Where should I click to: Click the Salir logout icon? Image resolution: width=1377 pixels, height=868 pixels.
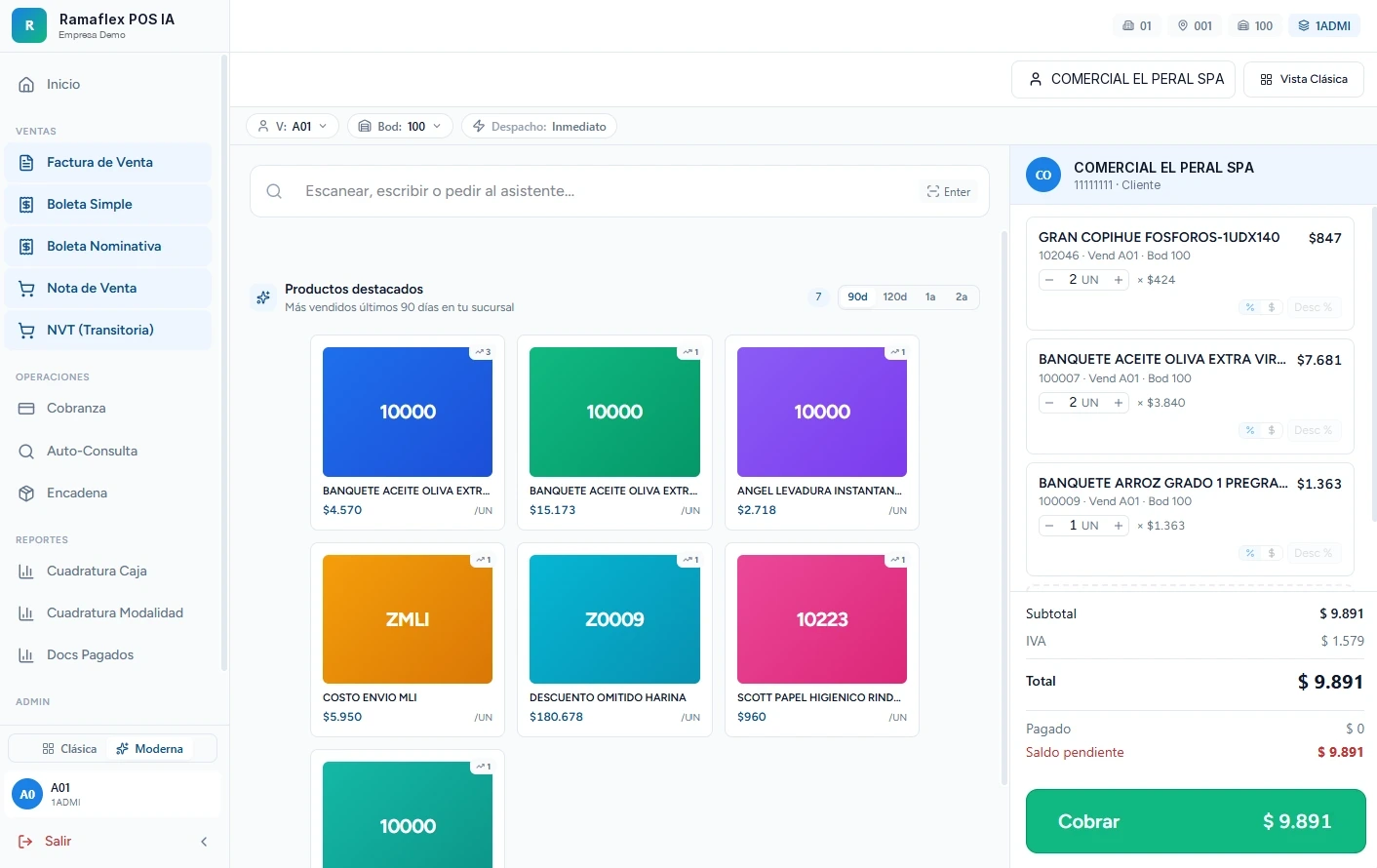[x=25, y=842]
